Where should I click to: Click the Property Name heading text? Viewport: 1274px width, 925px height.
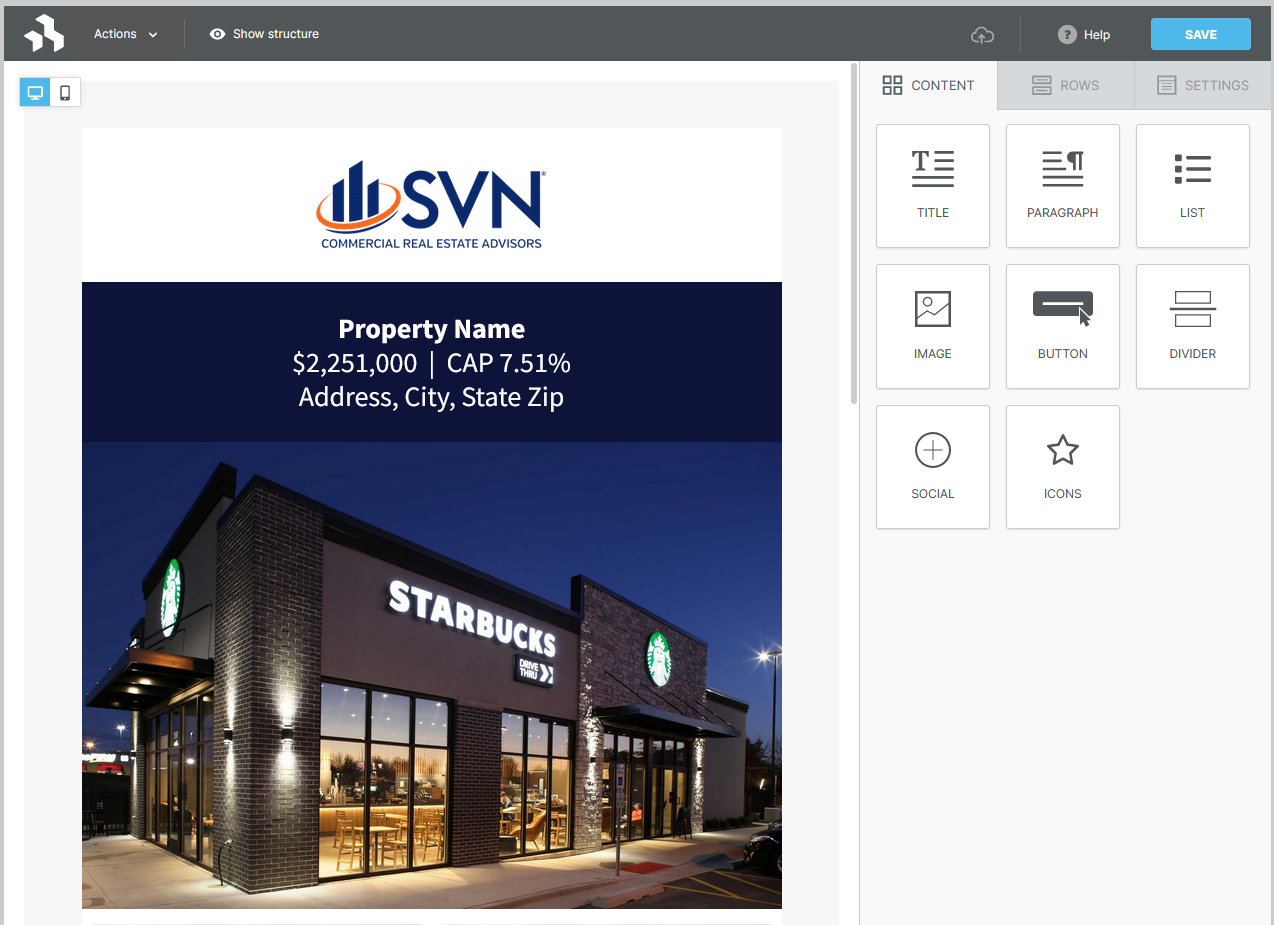click(x=432, y=329)
